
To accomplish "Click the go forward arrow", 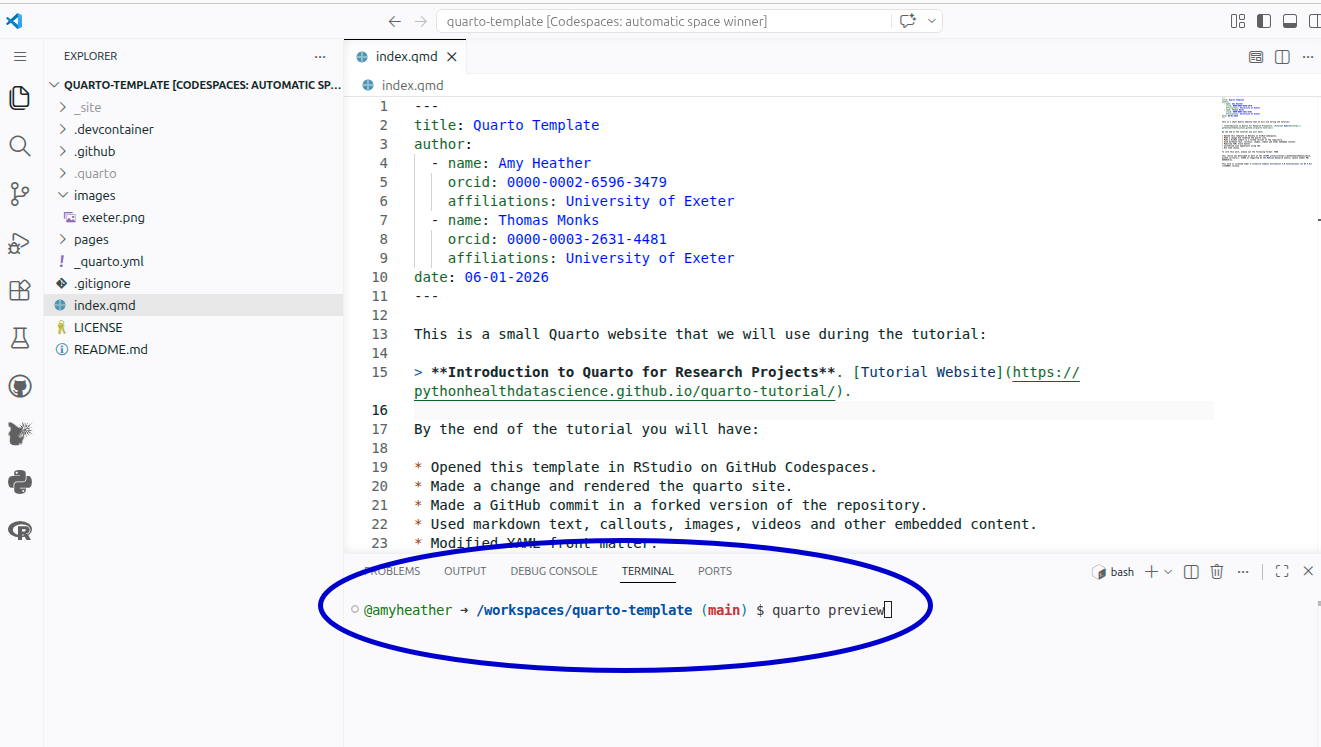I will click(x=421, y=21).
